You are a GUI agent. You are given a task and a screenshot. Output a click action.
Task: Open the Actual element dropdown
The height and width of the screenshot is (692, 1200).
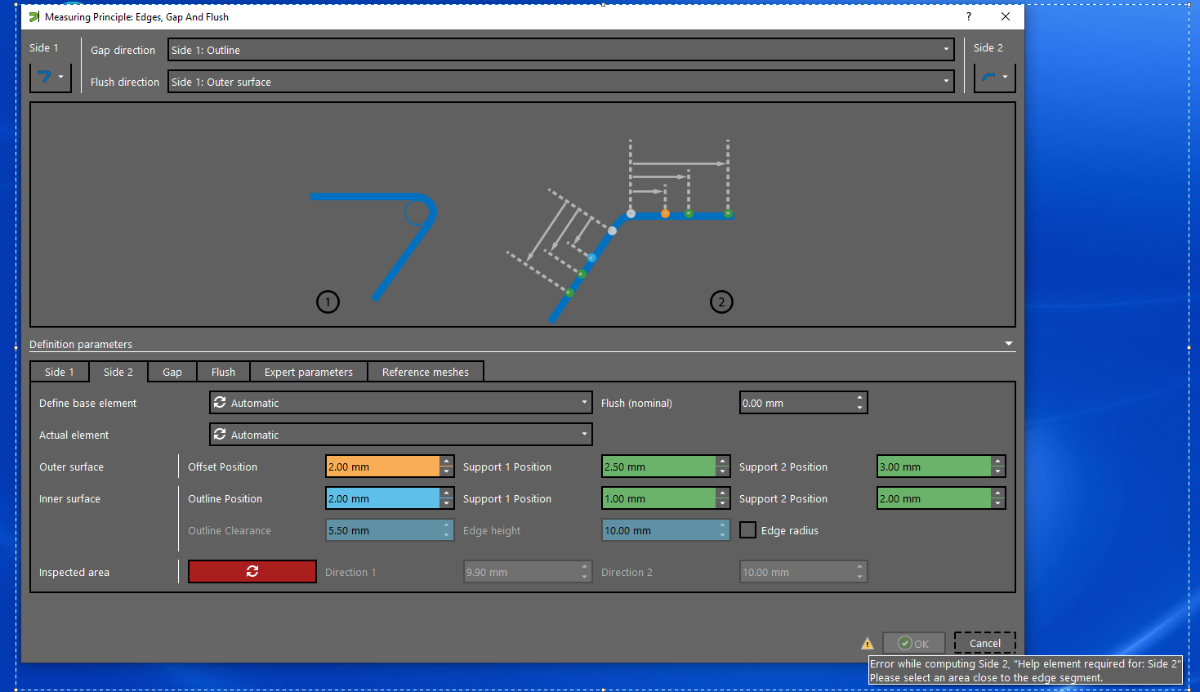tap(400, 435)
